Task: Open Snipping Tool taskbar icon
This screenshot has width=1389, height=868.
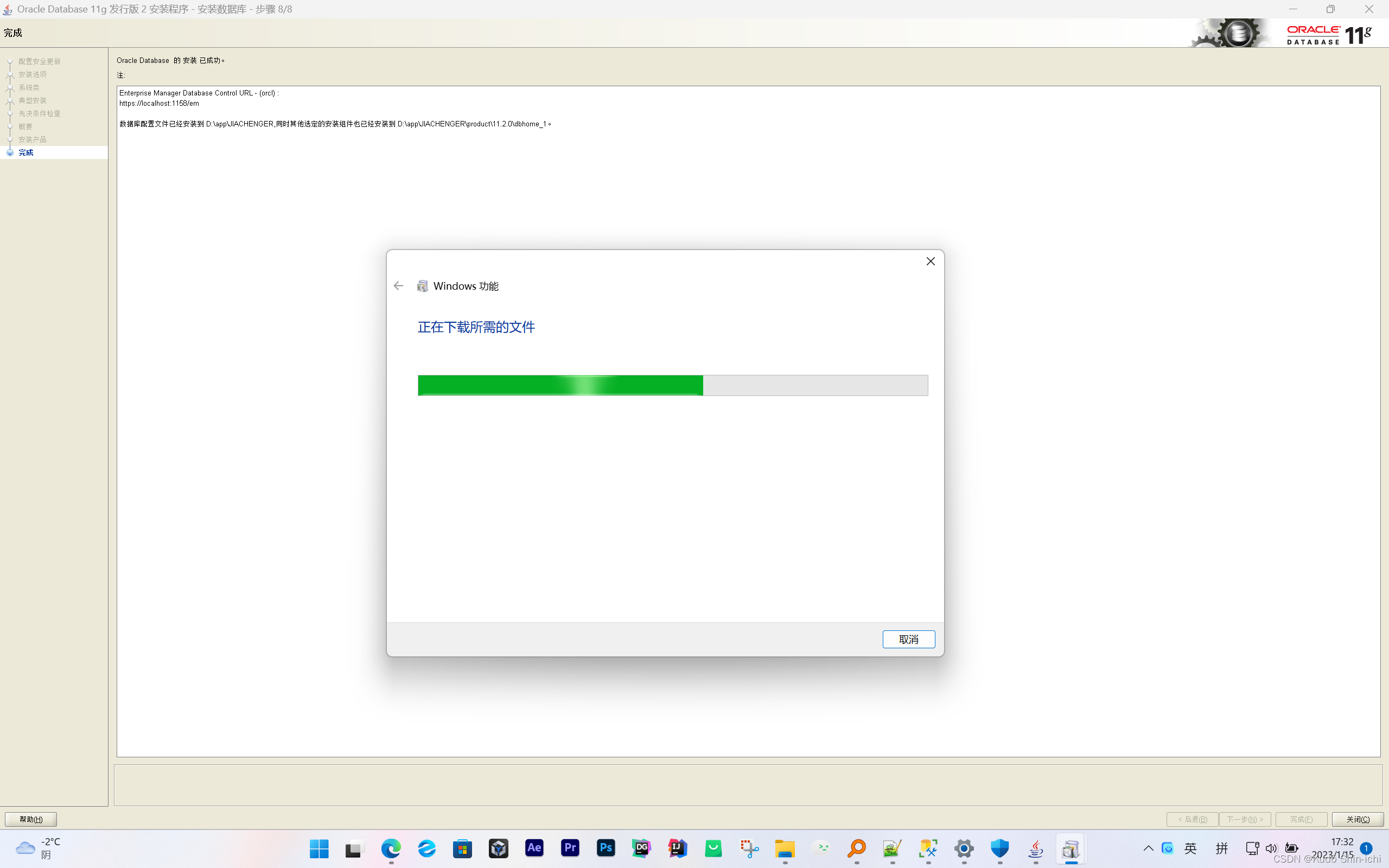Action: 749,848
